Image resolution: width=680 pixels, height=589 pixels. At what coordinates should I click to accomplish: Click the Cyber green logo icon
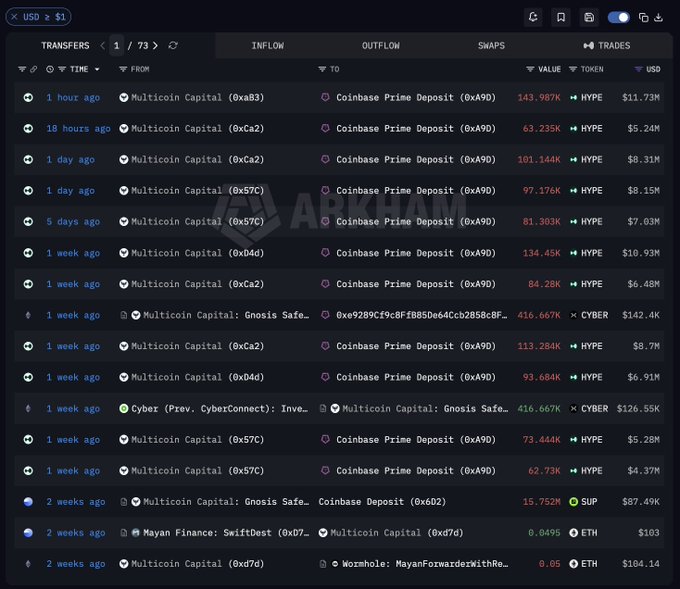(x=124, y=409)
